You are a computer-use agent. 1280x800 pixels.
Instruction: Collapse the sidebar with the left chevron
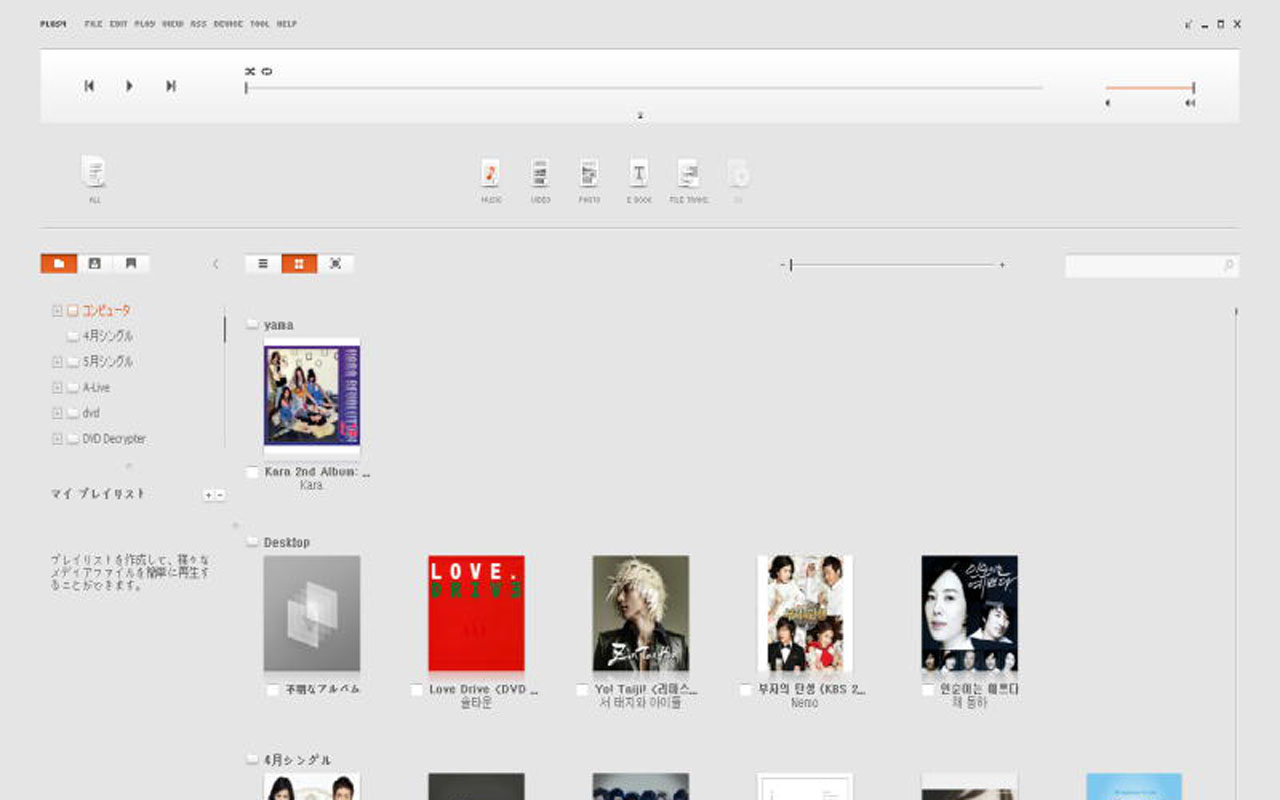(x=215, y=264)
